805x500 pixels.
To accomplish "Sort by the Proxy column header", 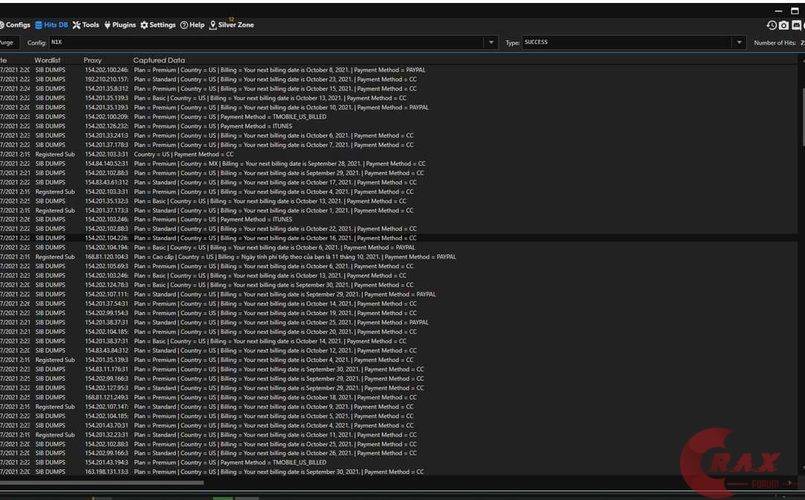I will point(93,60).
